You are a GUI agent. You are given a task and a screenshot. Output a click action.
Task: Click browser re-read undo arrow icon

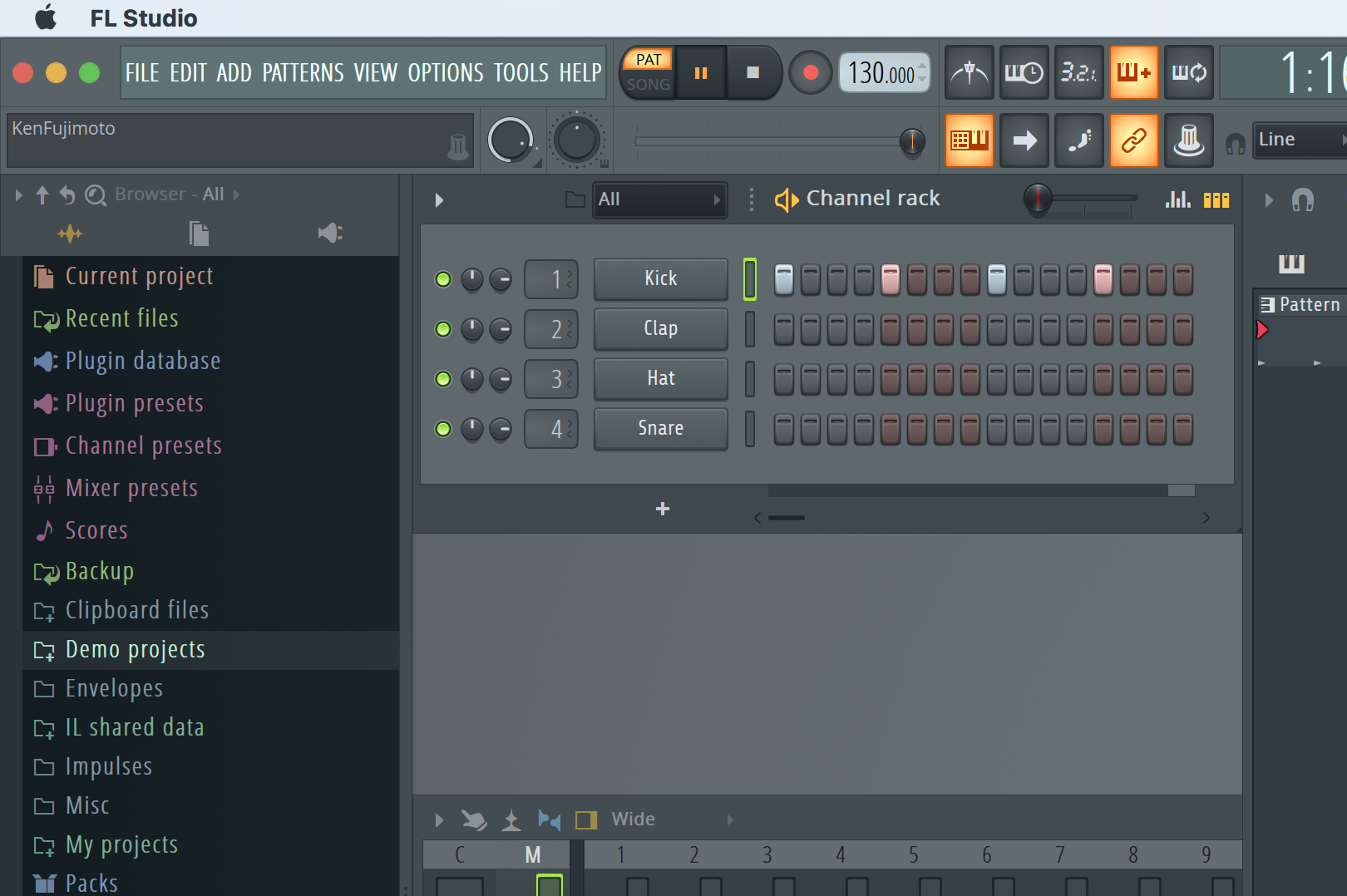(x=67, y=194)
